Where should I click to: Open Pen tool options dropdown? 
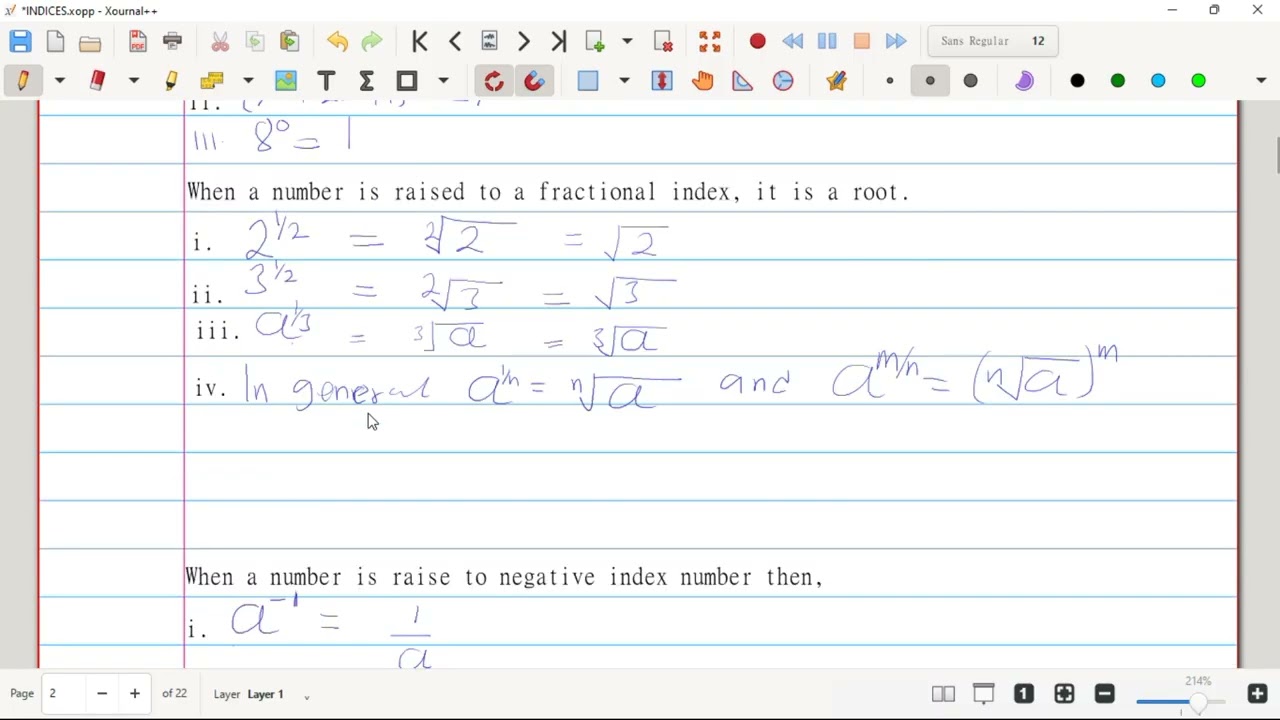click(60, 81)
